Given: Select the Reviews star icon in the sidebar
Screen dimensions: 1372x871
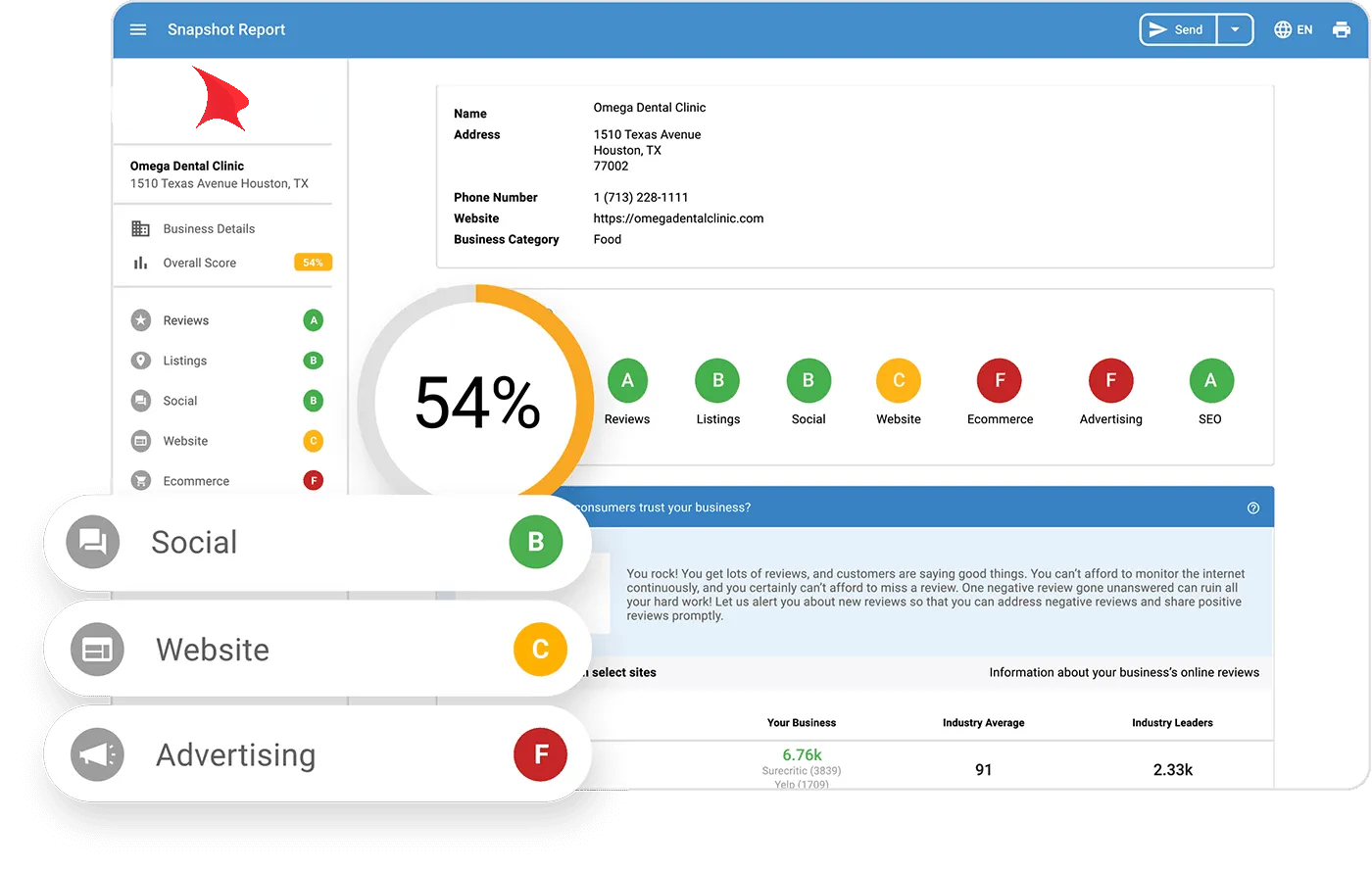Looking at the screenshot, I should coord(139,319).
